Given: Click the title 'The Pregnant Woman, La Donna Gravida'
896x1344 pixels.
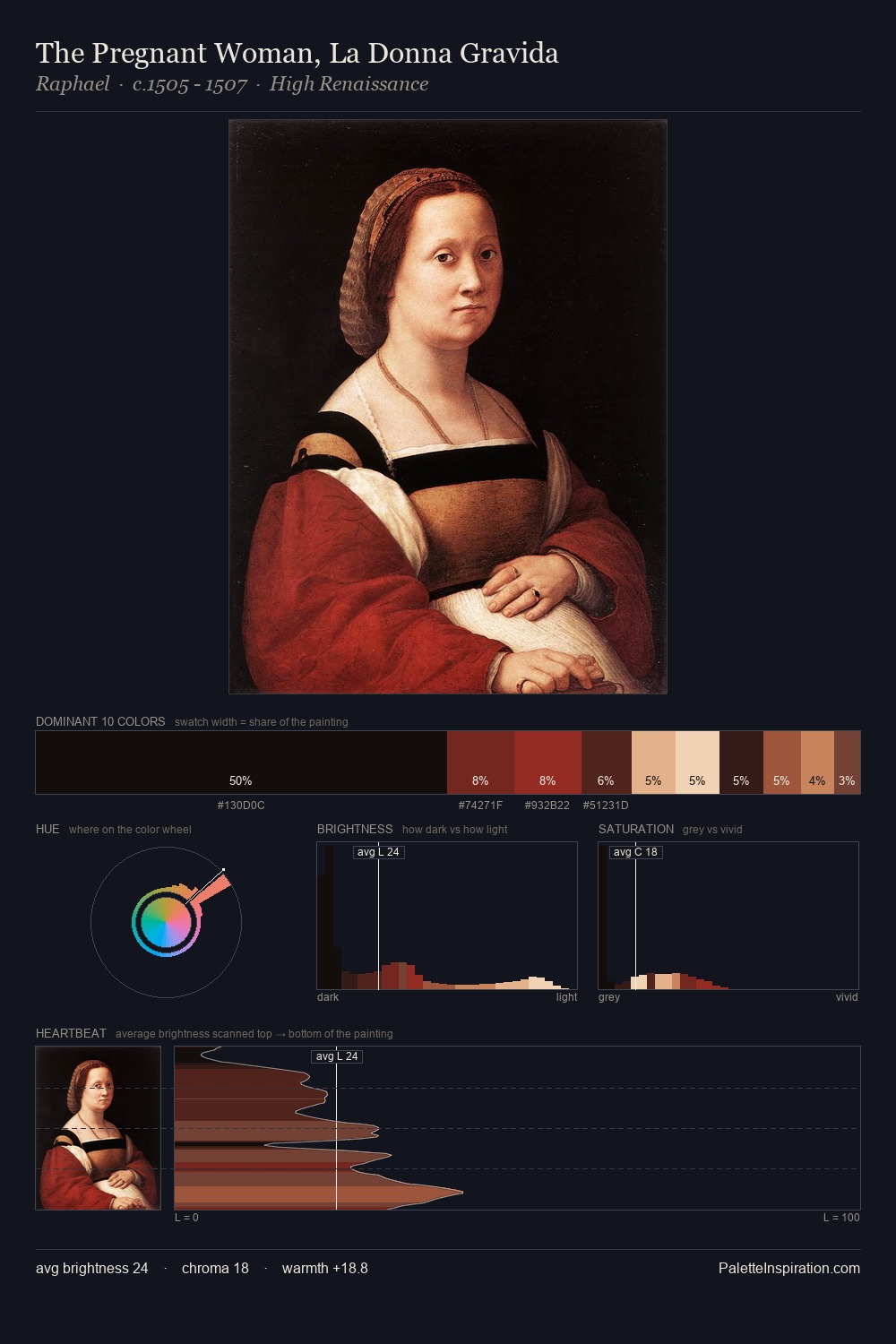Looking at the screenshot, I should [297, 54].
